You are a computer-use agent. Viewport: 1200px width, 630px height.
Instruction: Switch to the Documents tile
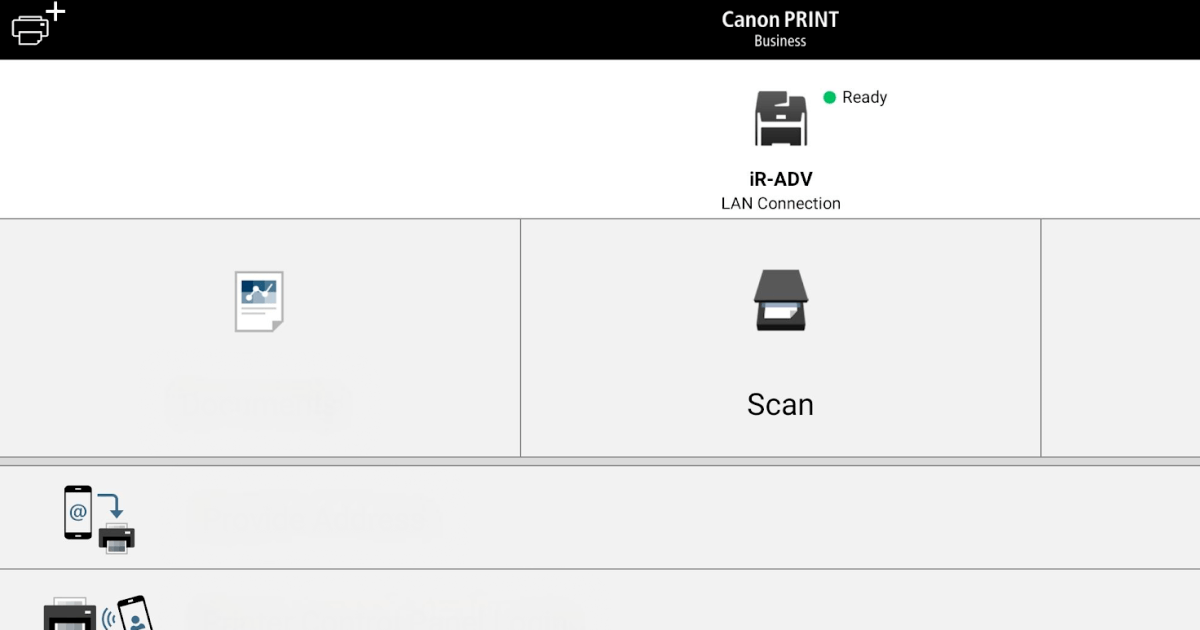(x=258, y=337)
